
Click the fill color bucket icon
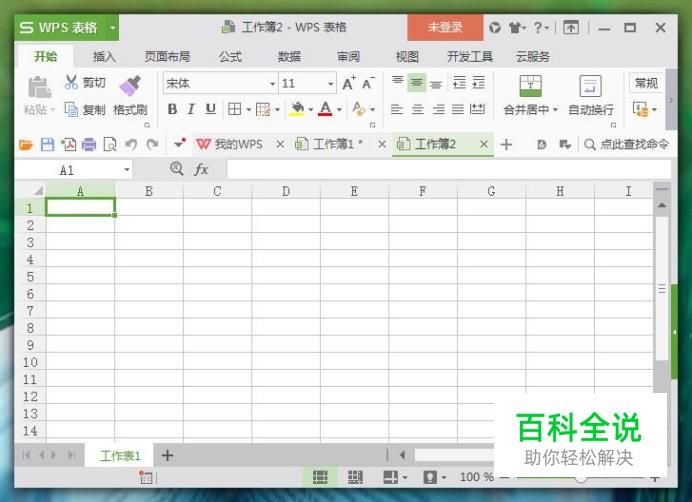297,109
